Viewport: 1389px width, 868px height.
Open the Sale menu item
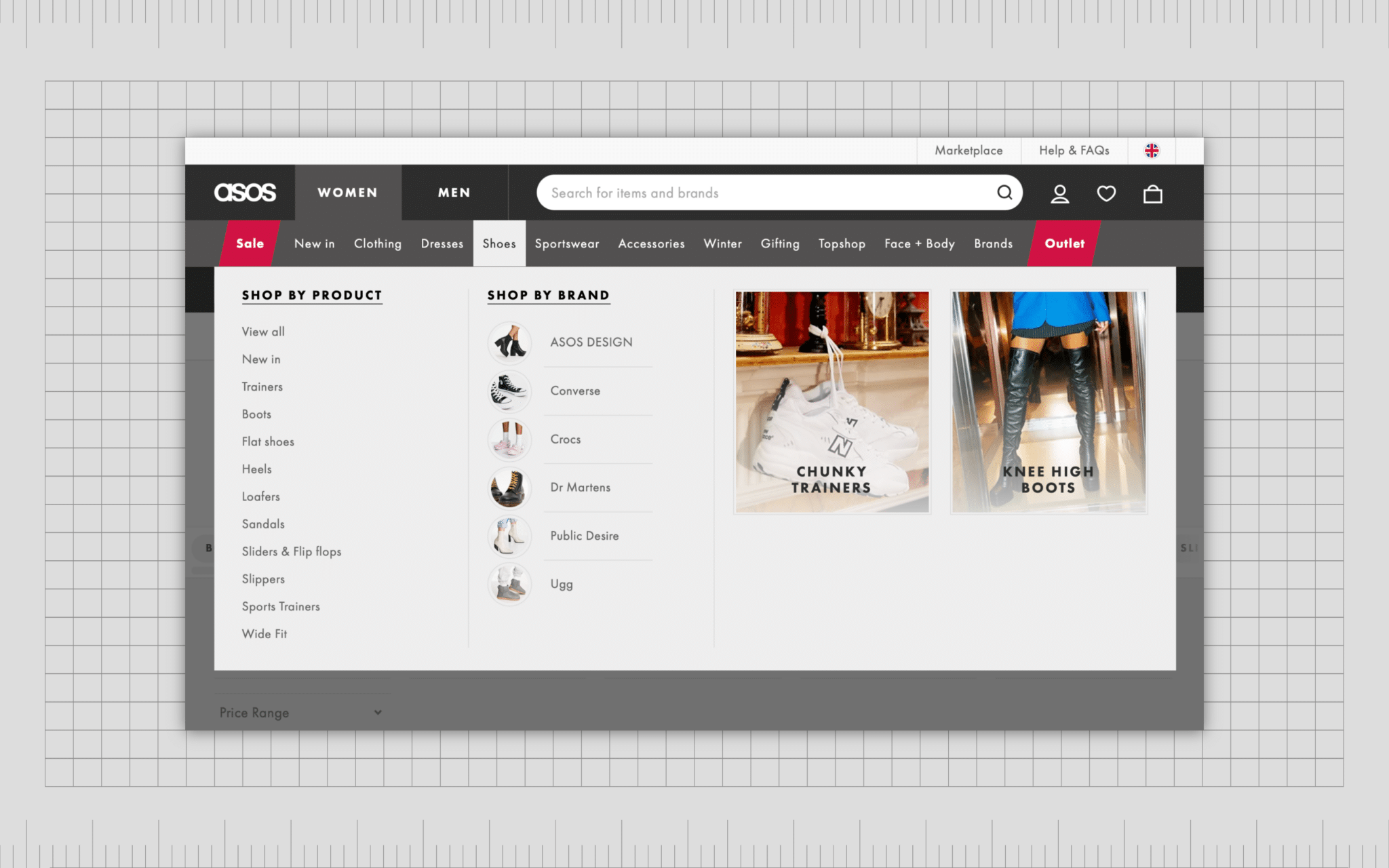pos(250,243)
